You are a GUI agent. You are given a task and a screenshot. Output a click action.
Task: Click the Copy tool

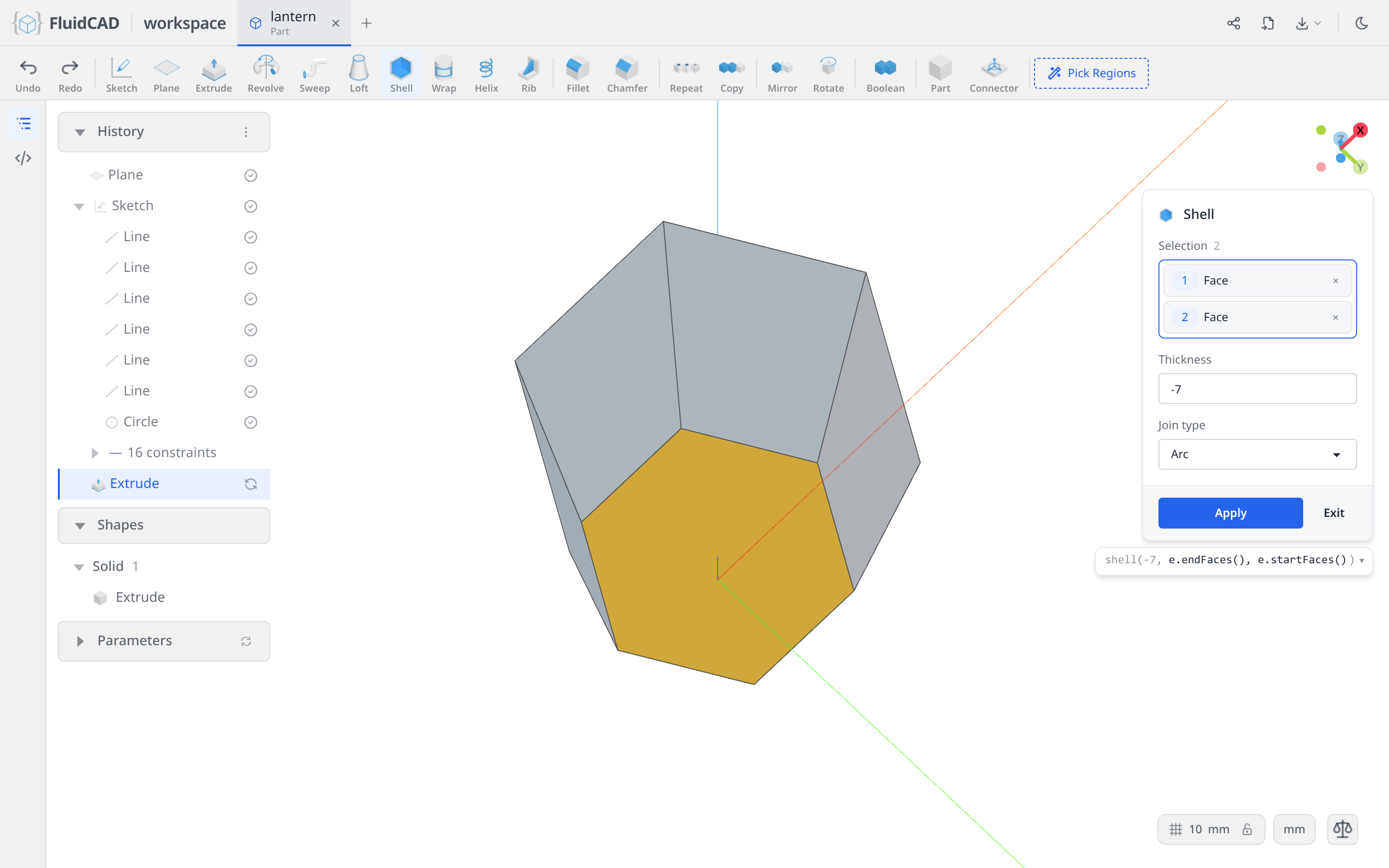pos(732,75)
